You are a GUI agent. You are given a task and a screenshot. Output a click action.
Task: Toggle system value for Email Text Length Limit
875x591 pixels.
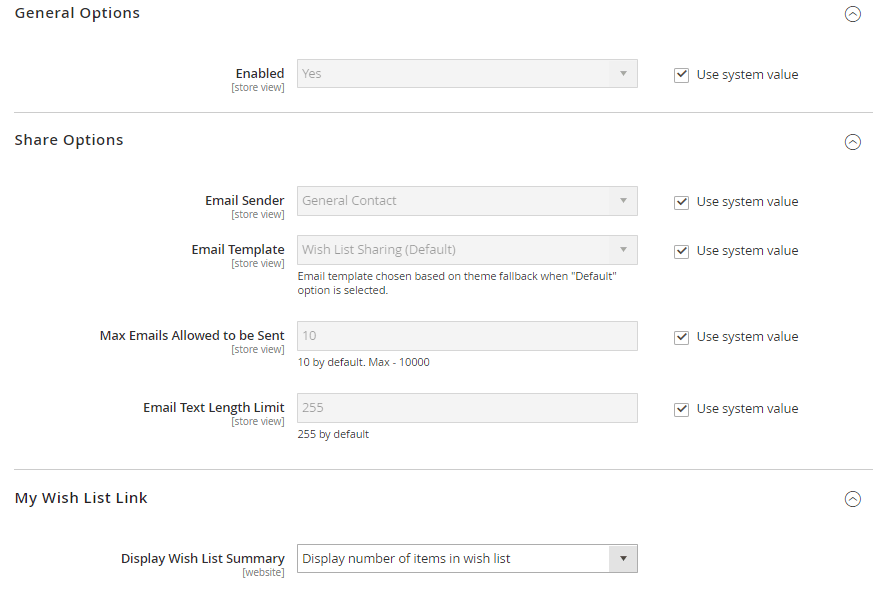point(681,409)
